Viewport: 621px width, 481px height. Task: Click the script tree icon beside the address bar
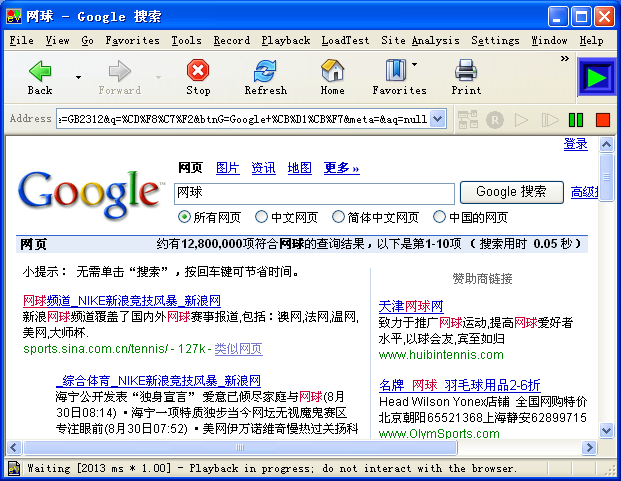(x=468, y=119)
